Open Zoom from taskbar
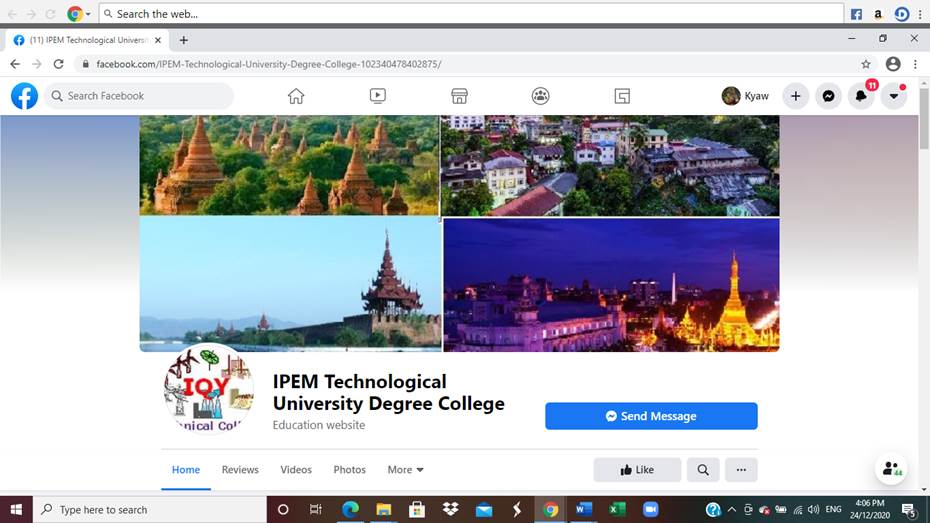Image resolution: width=930 pixels, height=523 pixels. pos(651,510)
